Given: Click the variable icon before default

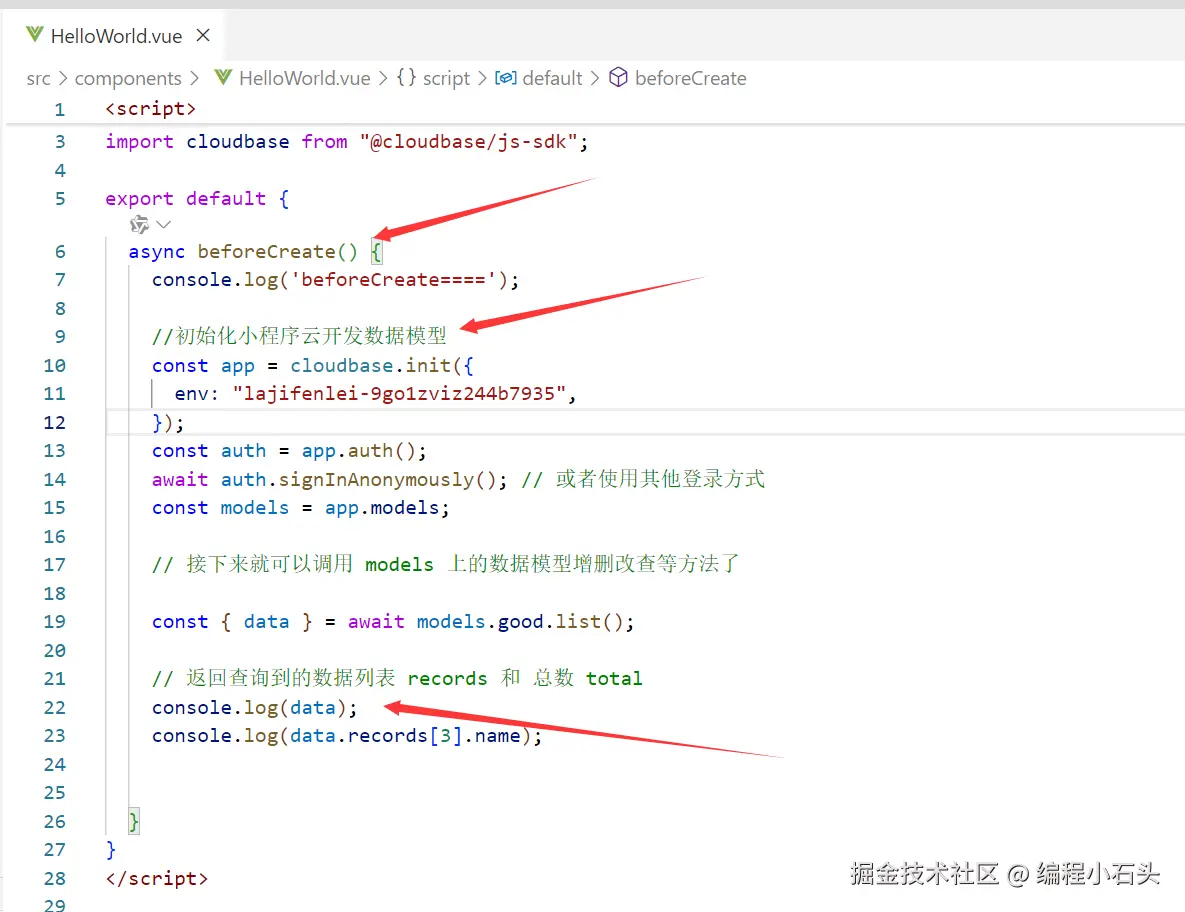Looking at the screenshot, I should point(506,78).
